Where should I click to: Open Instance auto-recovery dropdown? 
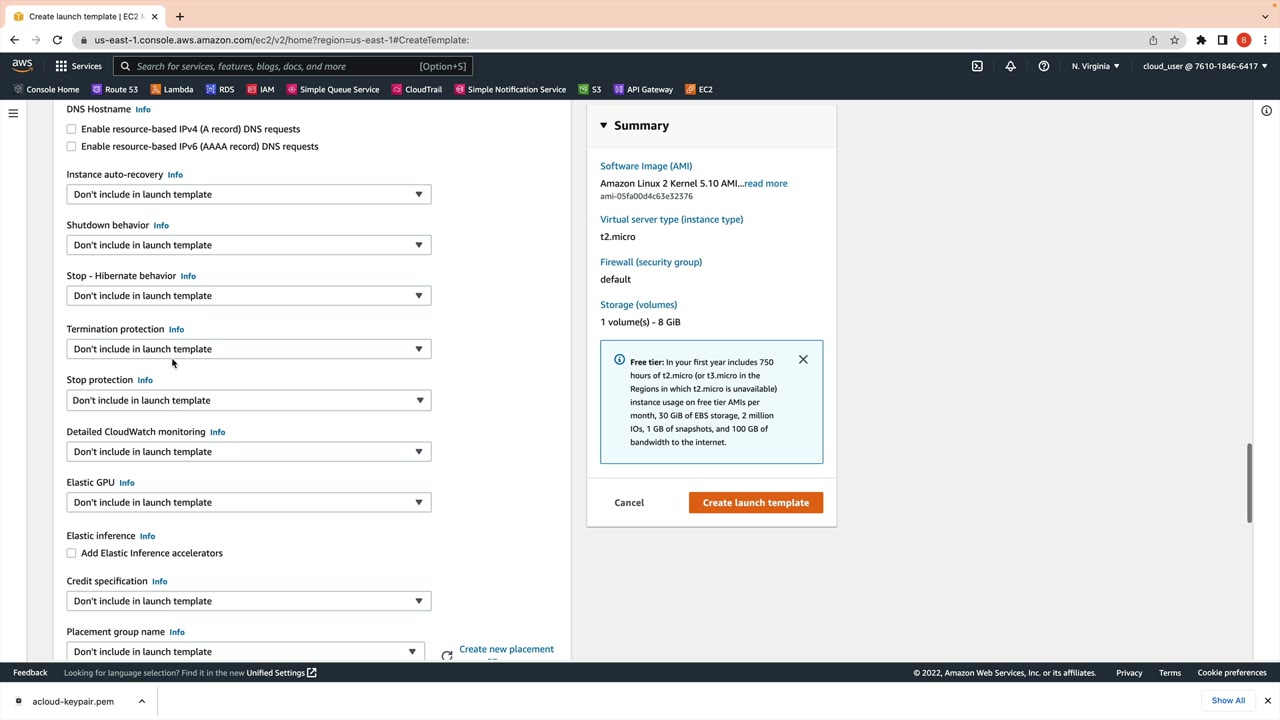pos(249,194)
